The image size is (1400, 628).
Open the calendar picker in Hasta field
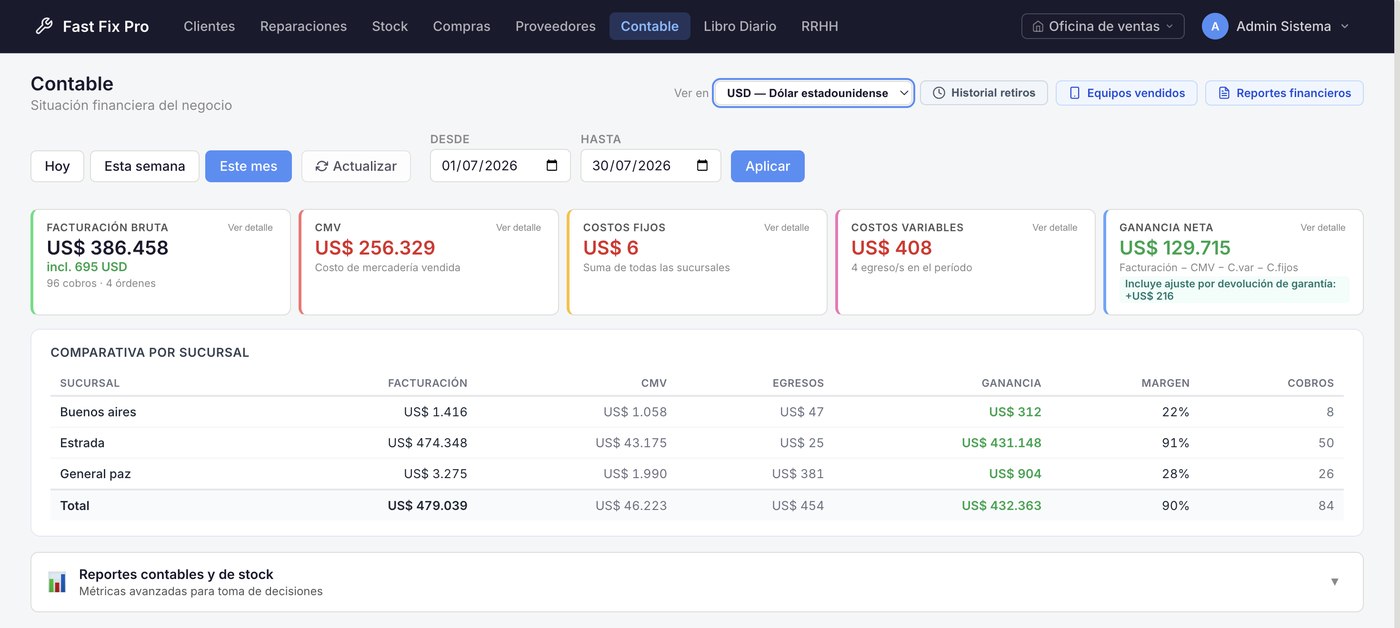point(702,166)
